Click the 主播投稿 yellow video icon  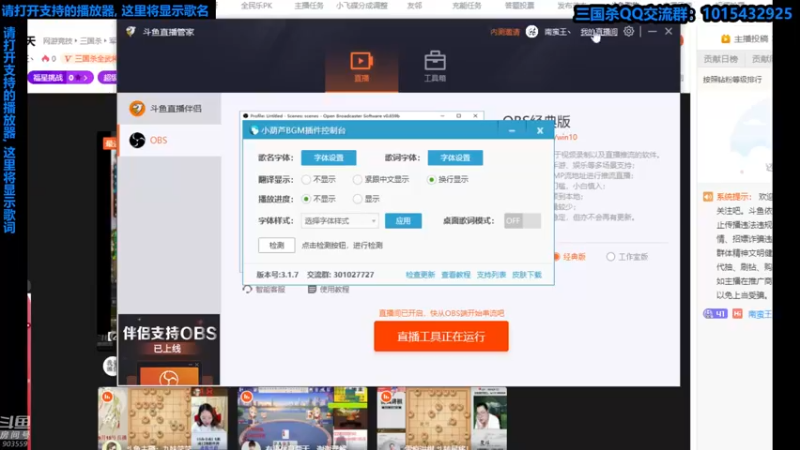(x=726, y=39)
